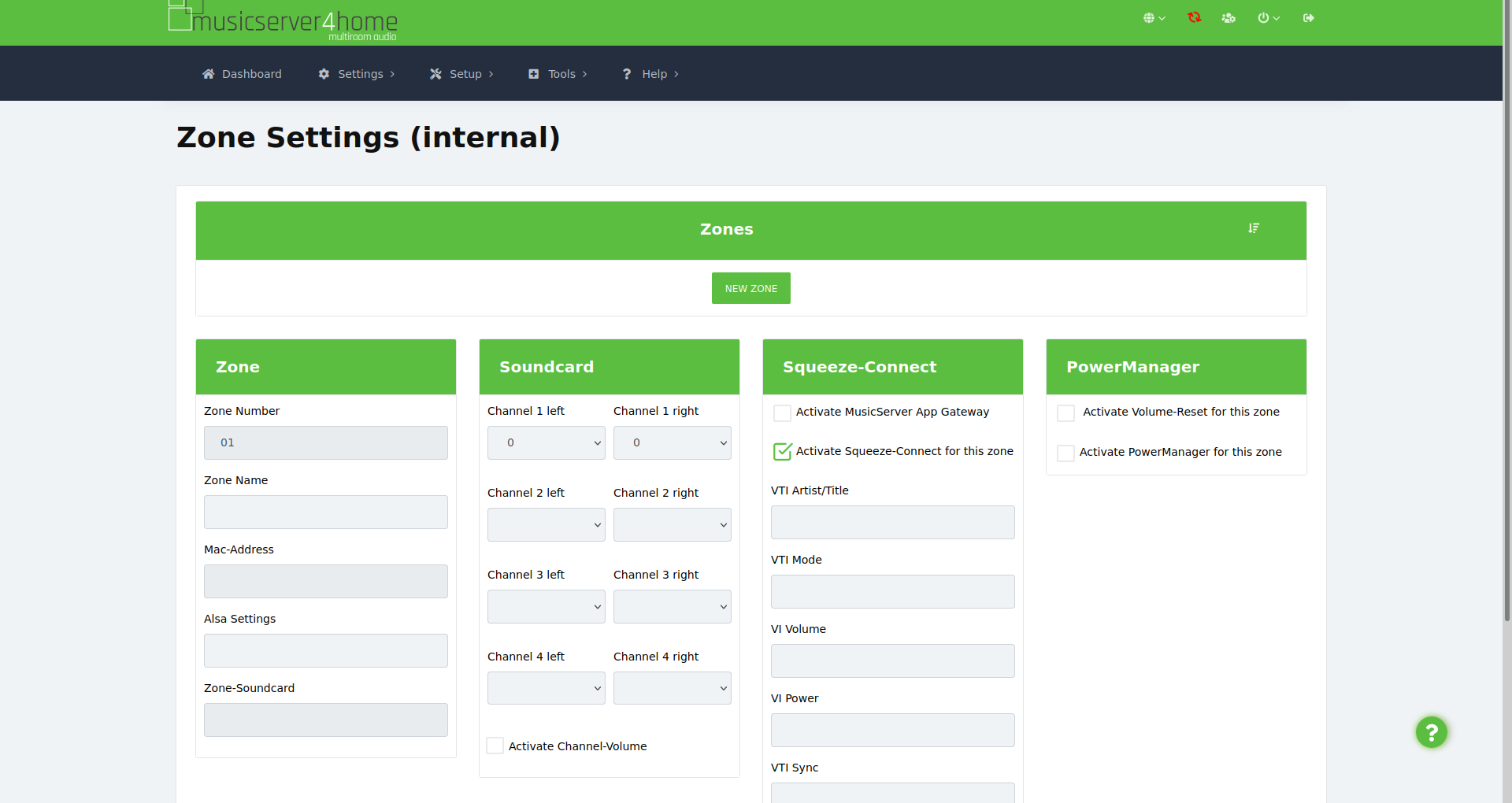This screenshot has width=1512, height=803.
Task: Expand the Channel 2 right dropdown
Action: tap(672, 525)
